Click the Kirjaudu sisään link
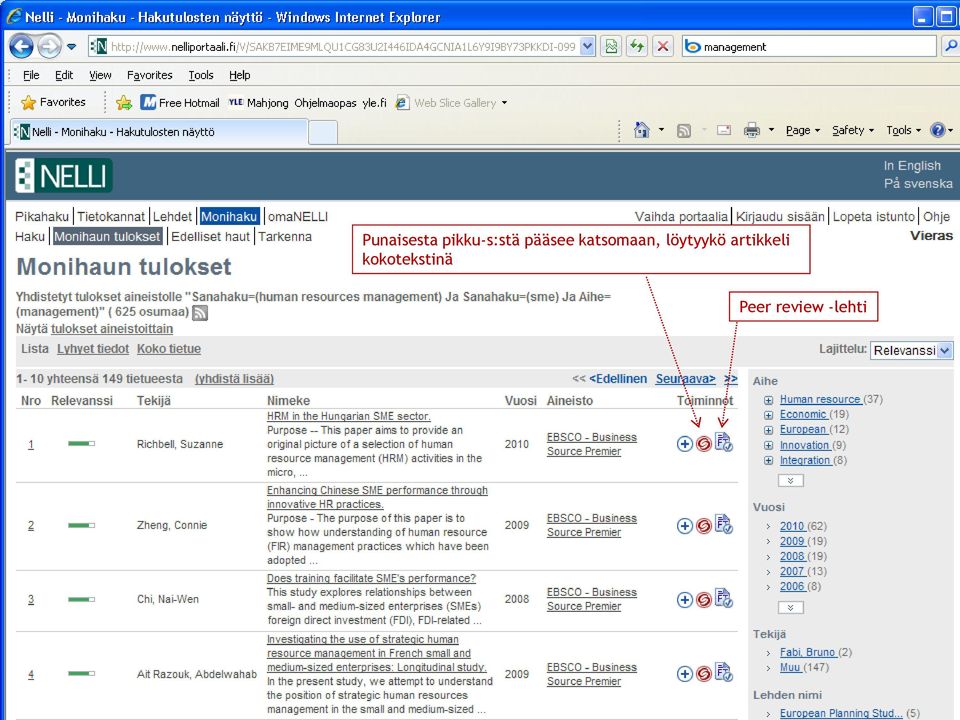Image resolution: width=960 pixels, height=720 pixels. (x=780, y=217)
